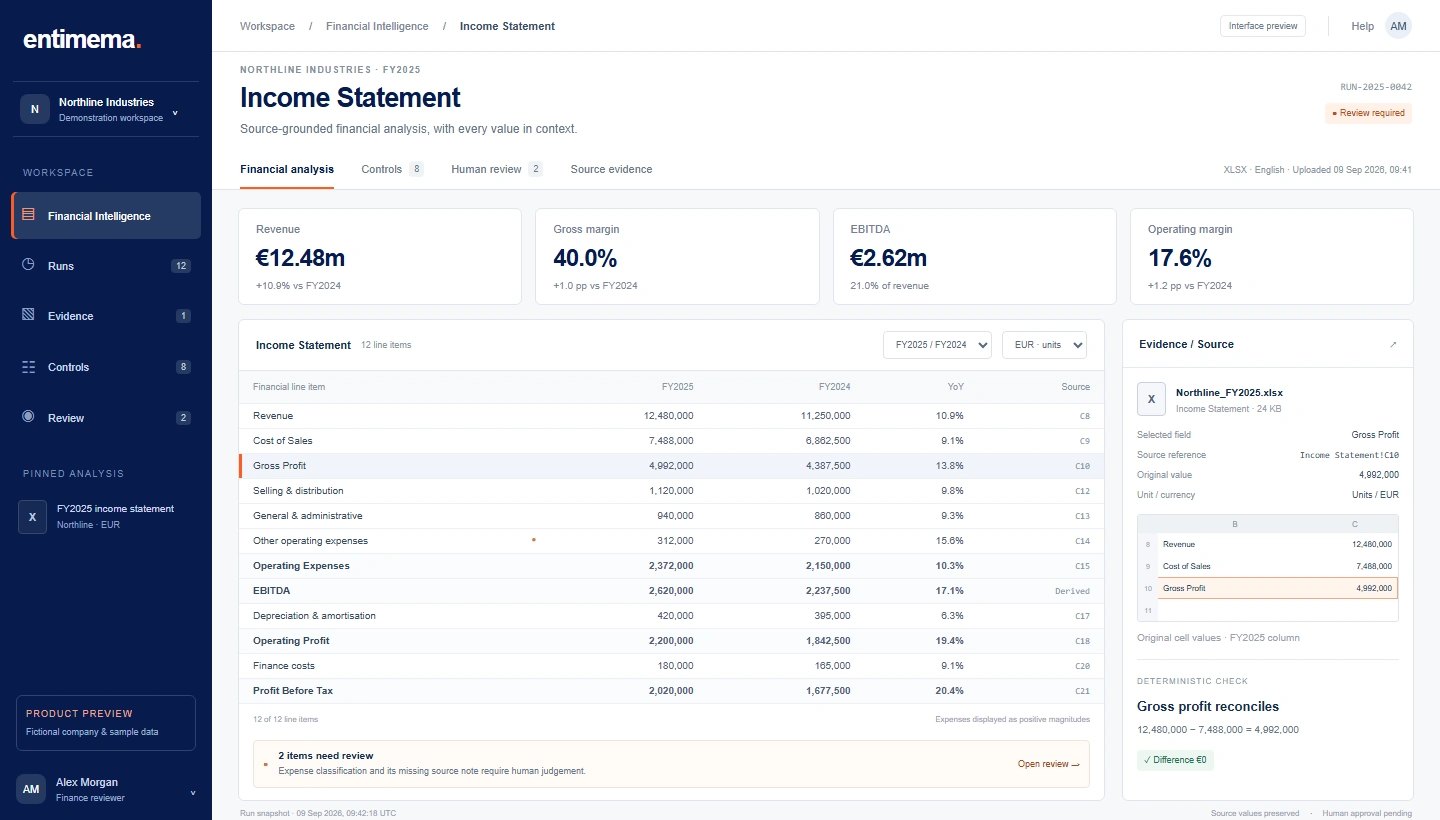Click the AM avatar in top bar
1440x820 pixels.
pos(1398,26)
